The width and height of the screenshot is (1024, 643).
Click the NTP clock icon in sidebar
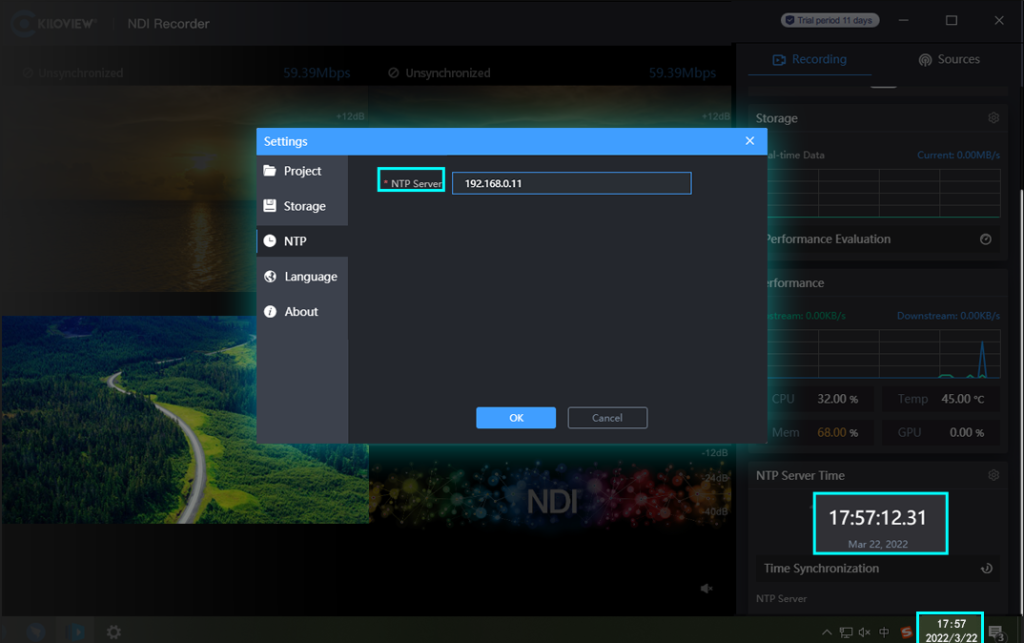(x=269, y=241)
